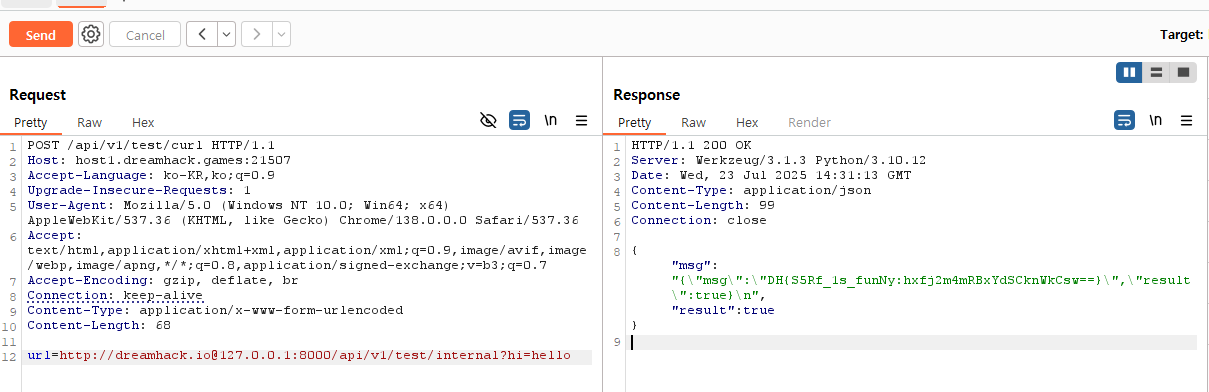
Task: Click the request Content-Type header line
Action: tap(215, 310)
